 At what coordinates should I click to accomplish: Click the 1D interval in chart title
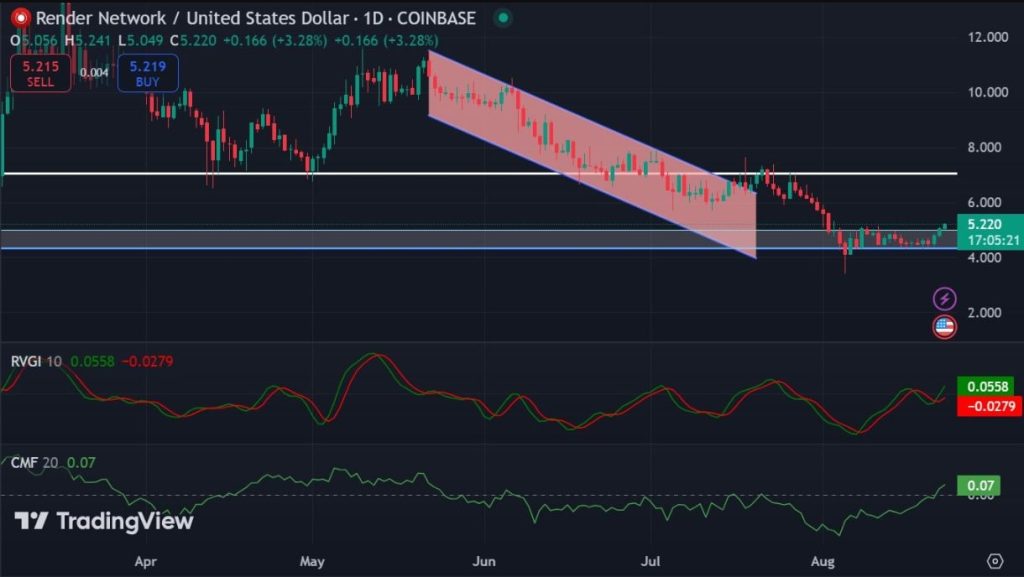coord(373,18)
